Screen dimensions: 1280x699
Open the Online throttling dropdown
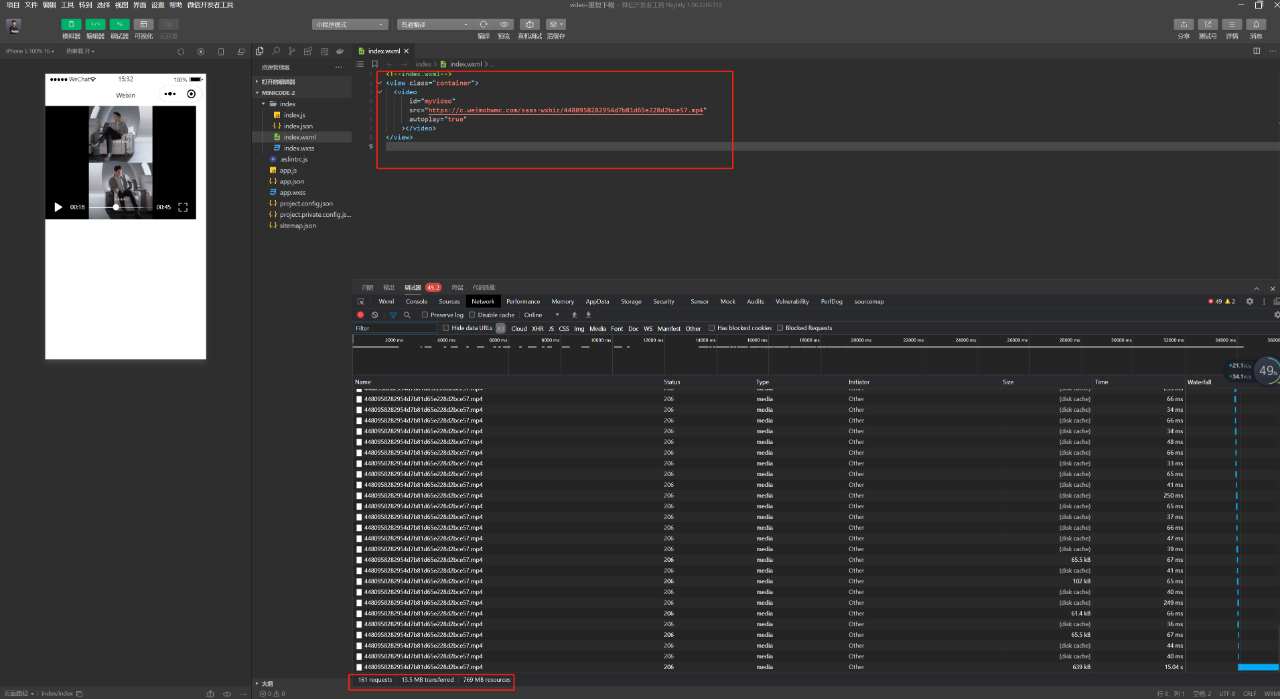pos(542,314)
